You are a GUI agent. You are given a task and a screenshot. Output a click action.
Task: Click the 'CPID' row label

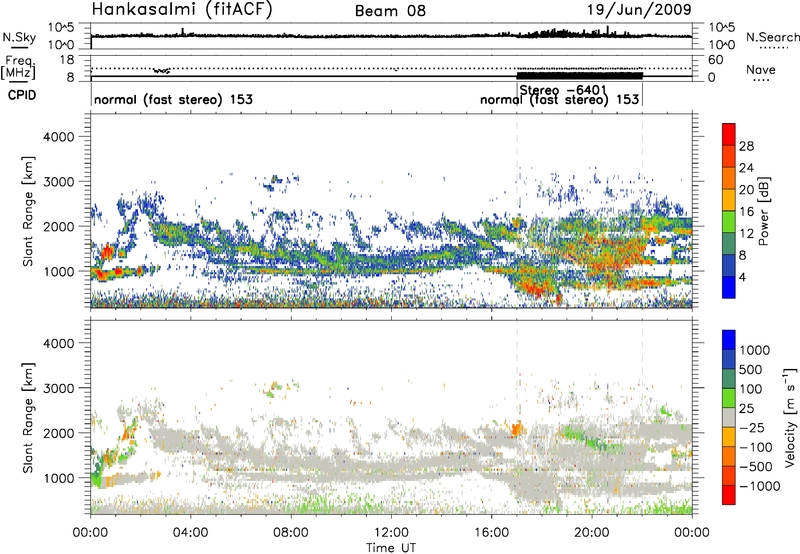[x=22, y=95]
